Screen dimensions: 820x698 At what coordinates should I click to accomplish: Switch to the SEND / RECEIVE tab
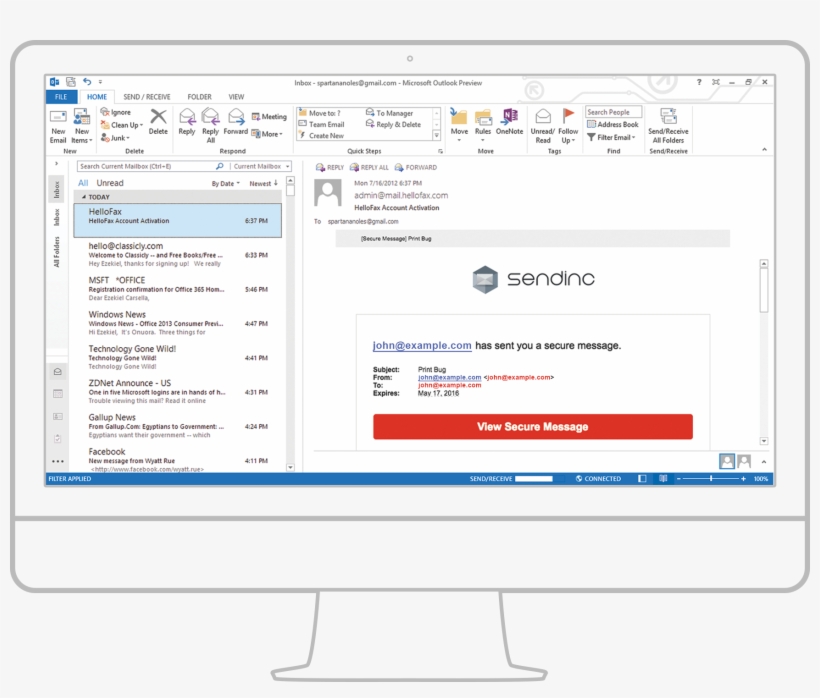click(x=147, y=97)
